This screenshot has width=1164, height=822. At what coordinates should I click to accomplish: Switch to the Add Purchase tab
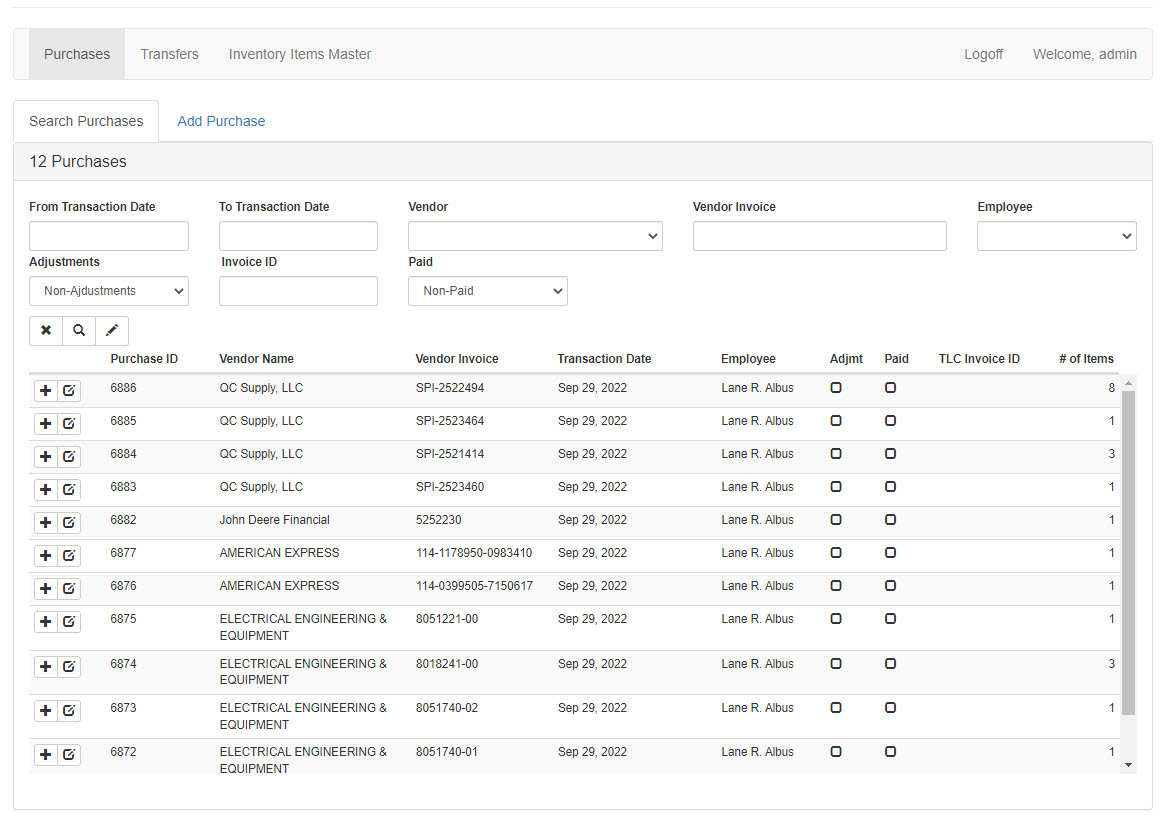[221, 121]
